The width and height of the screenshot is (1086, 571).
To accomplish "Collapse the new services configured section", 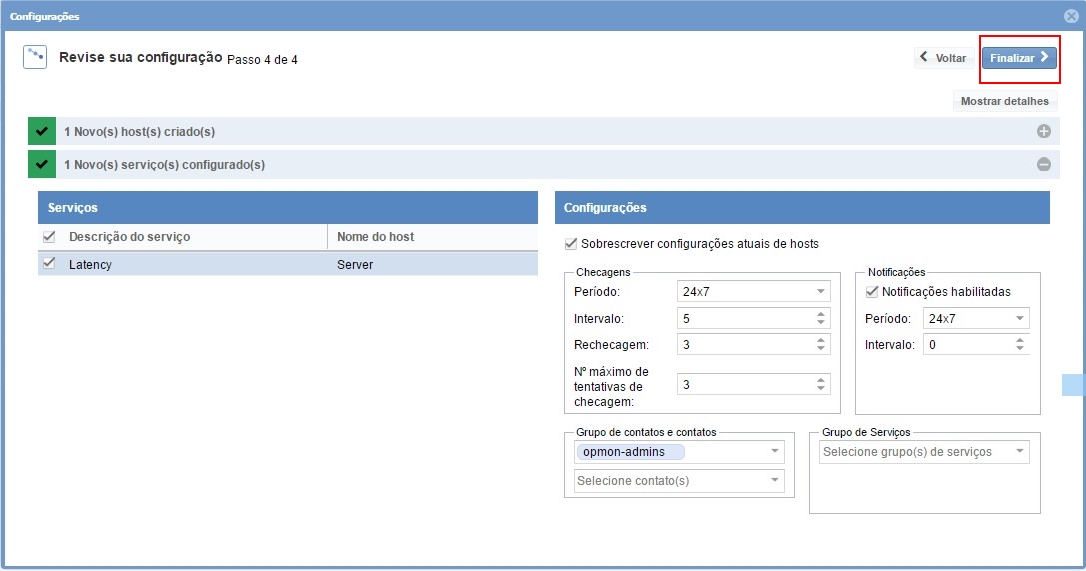I will 1043,164.
